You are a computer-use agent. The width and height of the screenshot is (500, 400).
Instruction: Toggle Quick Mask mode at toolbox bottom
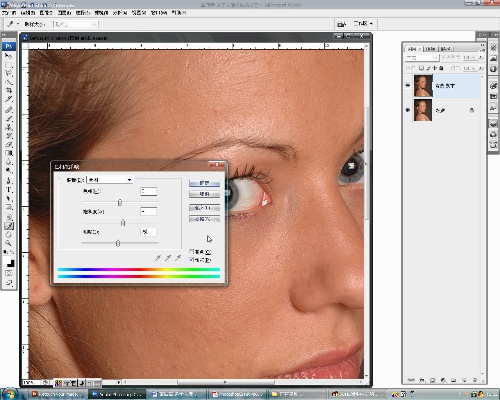[9, 273]
